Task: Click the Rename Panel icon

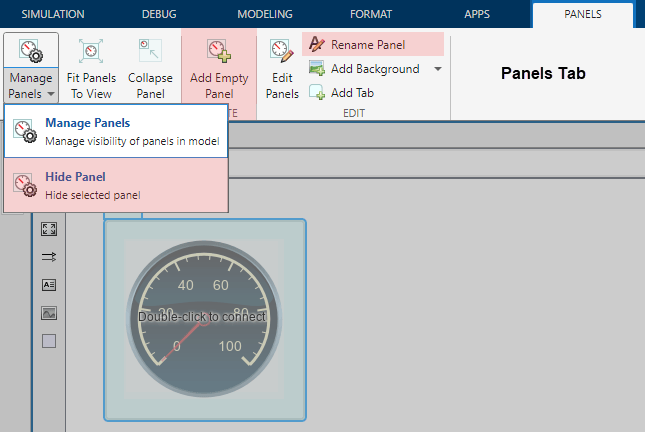Action: 317,44
